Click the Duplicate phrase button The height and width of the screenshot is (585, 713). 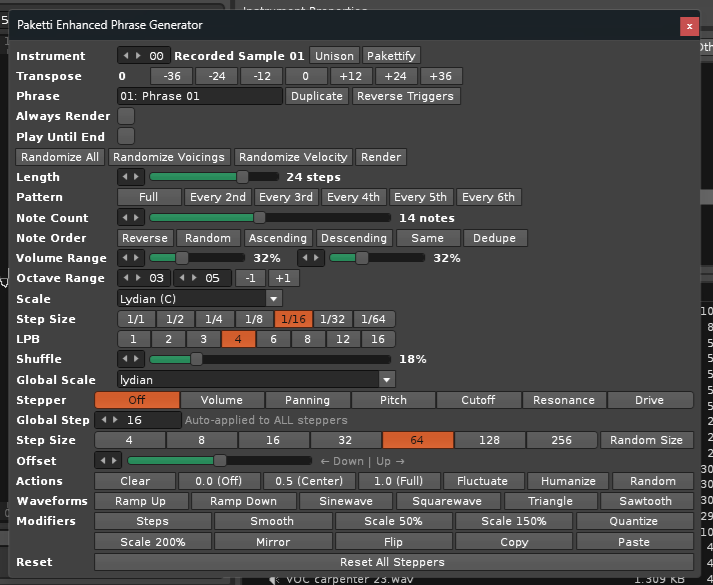click(x=317, y=96)
